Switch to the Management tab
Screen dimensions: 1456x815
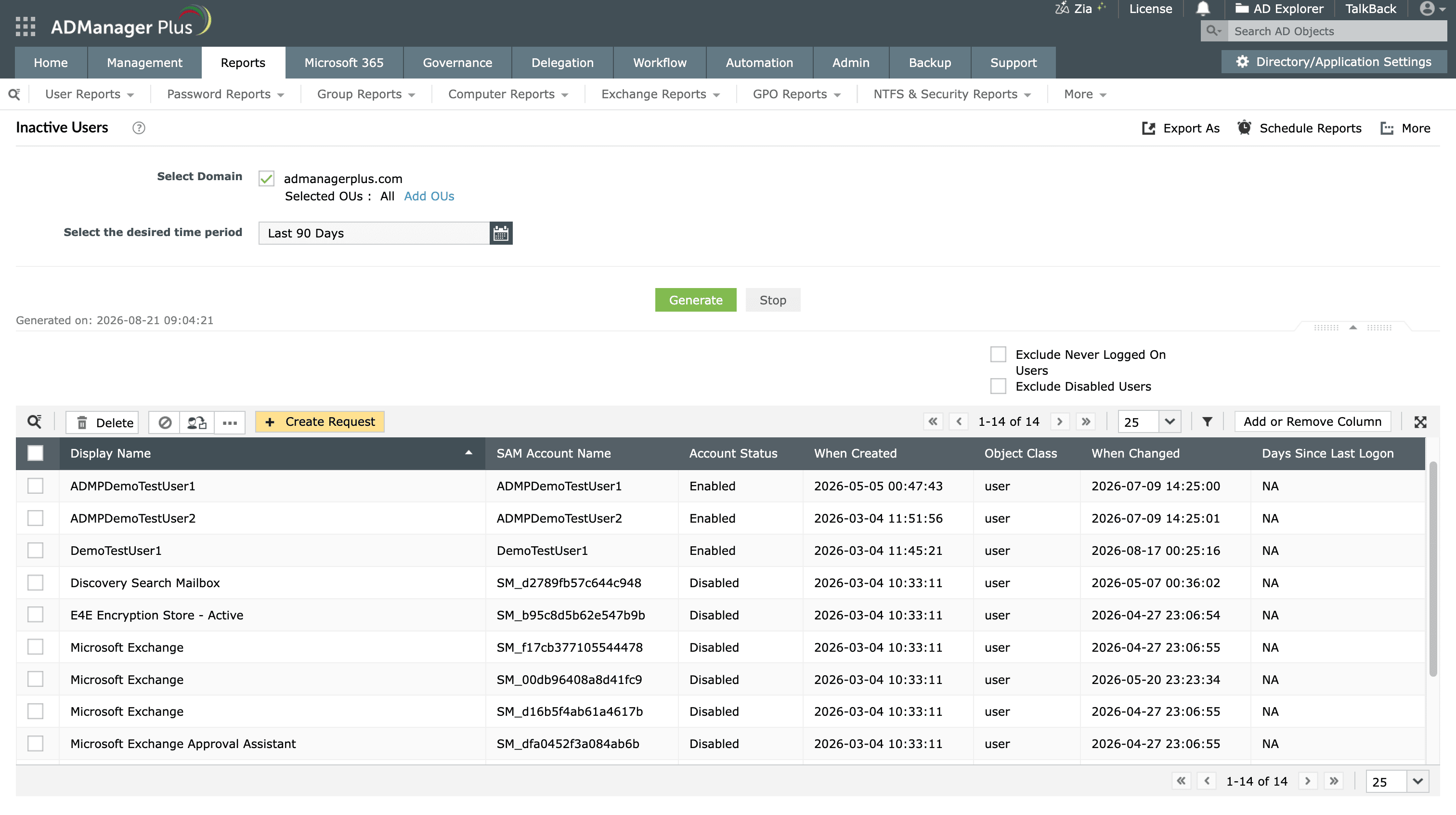click(144, 63)
